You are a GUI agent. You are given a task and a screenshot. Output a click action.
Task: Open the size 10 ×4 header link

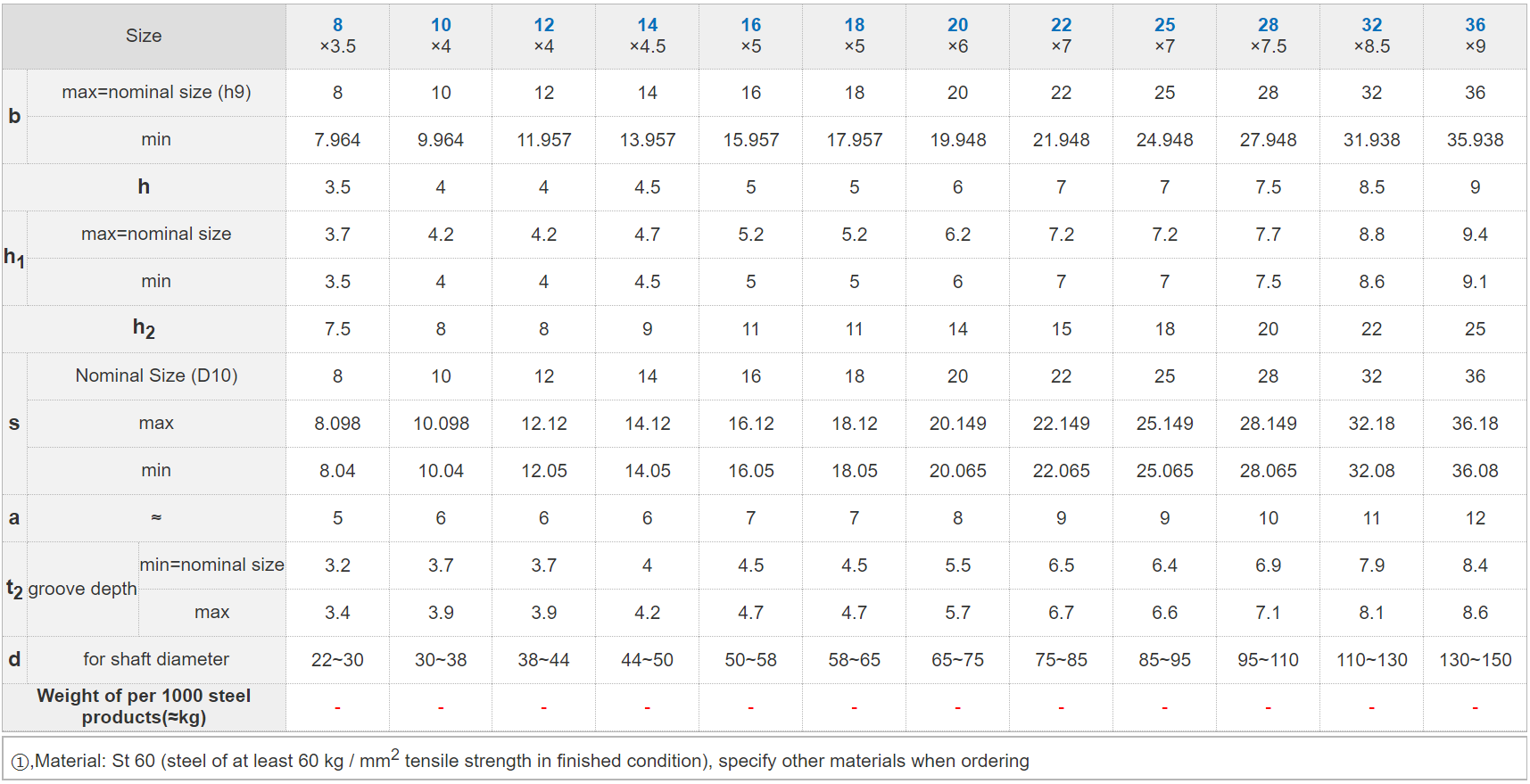441,25
